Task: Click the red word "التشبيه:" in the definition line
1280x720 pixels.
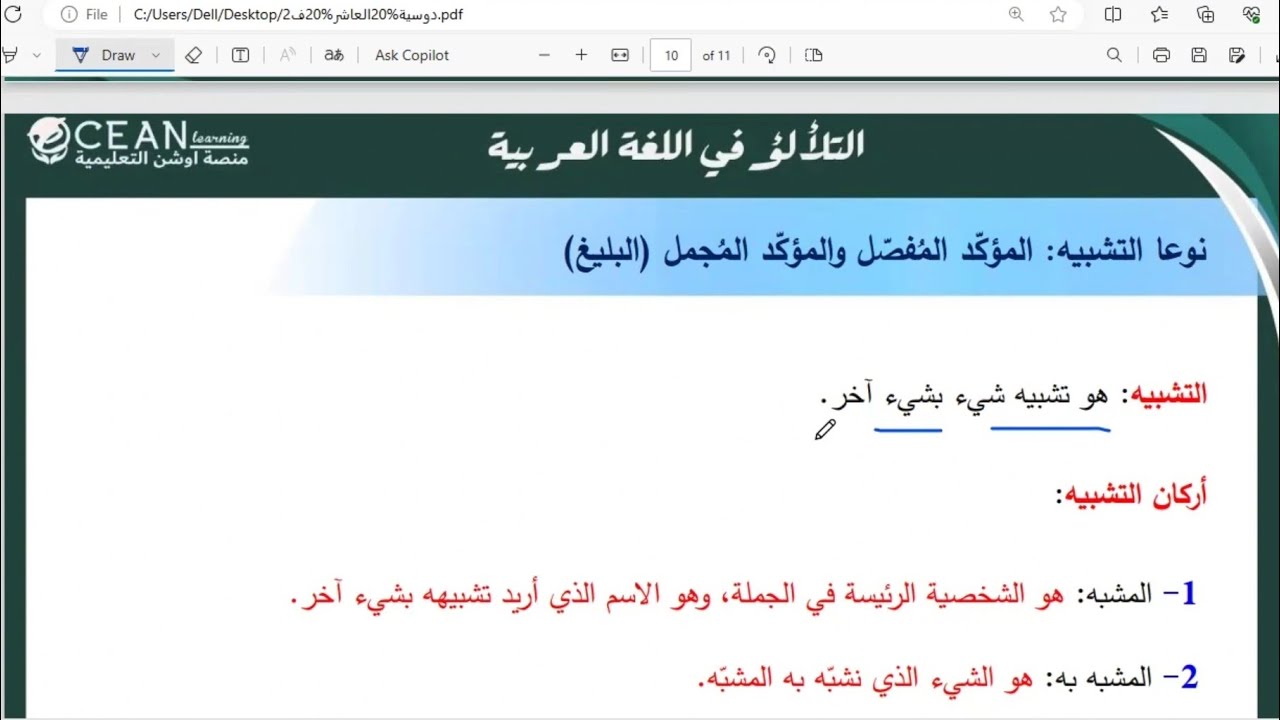Action: coord(1166,394)
